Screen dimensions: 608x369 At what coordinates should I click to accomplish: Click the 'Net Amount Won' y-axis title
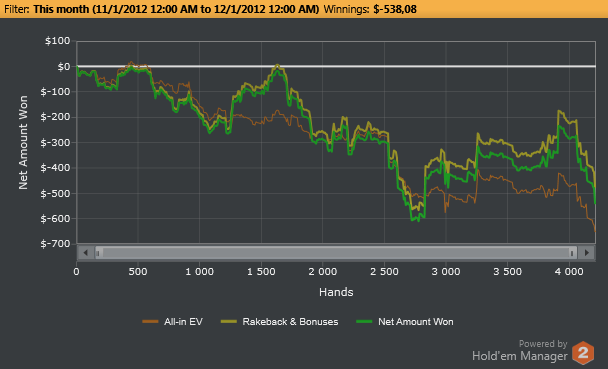point(23,143)
